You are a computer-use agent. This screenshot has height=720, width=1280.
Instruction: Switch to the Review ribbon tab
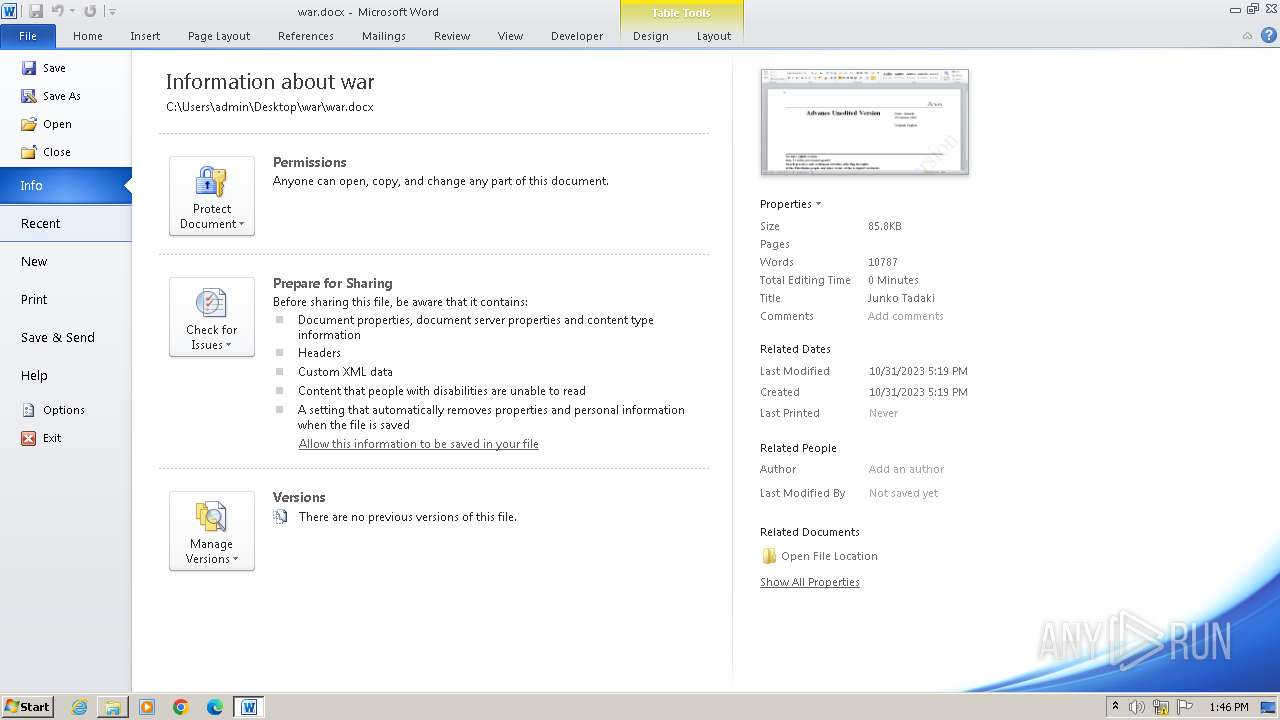click(x=452, y=36)
